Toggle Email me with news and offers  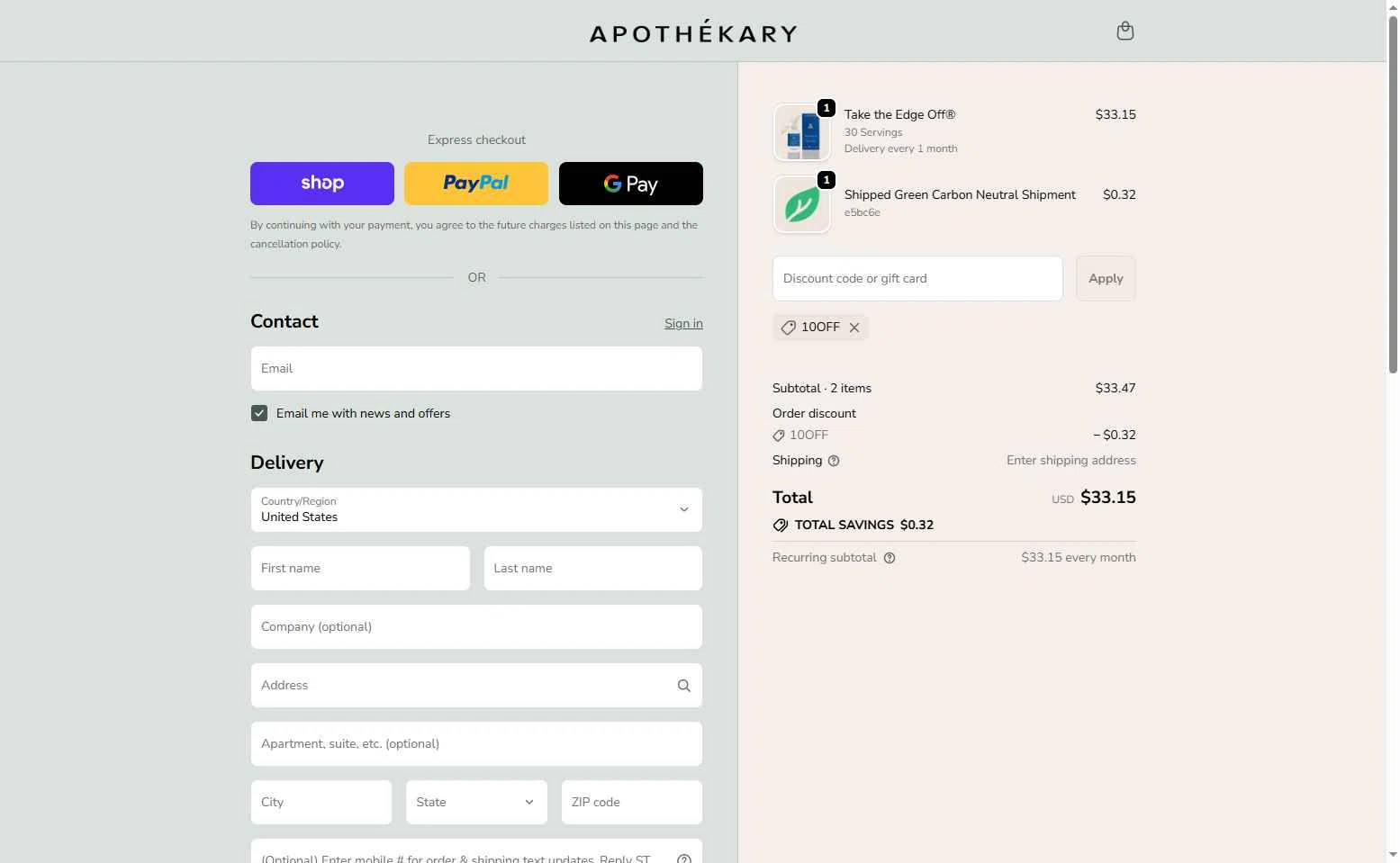click(x=259, y=413)
